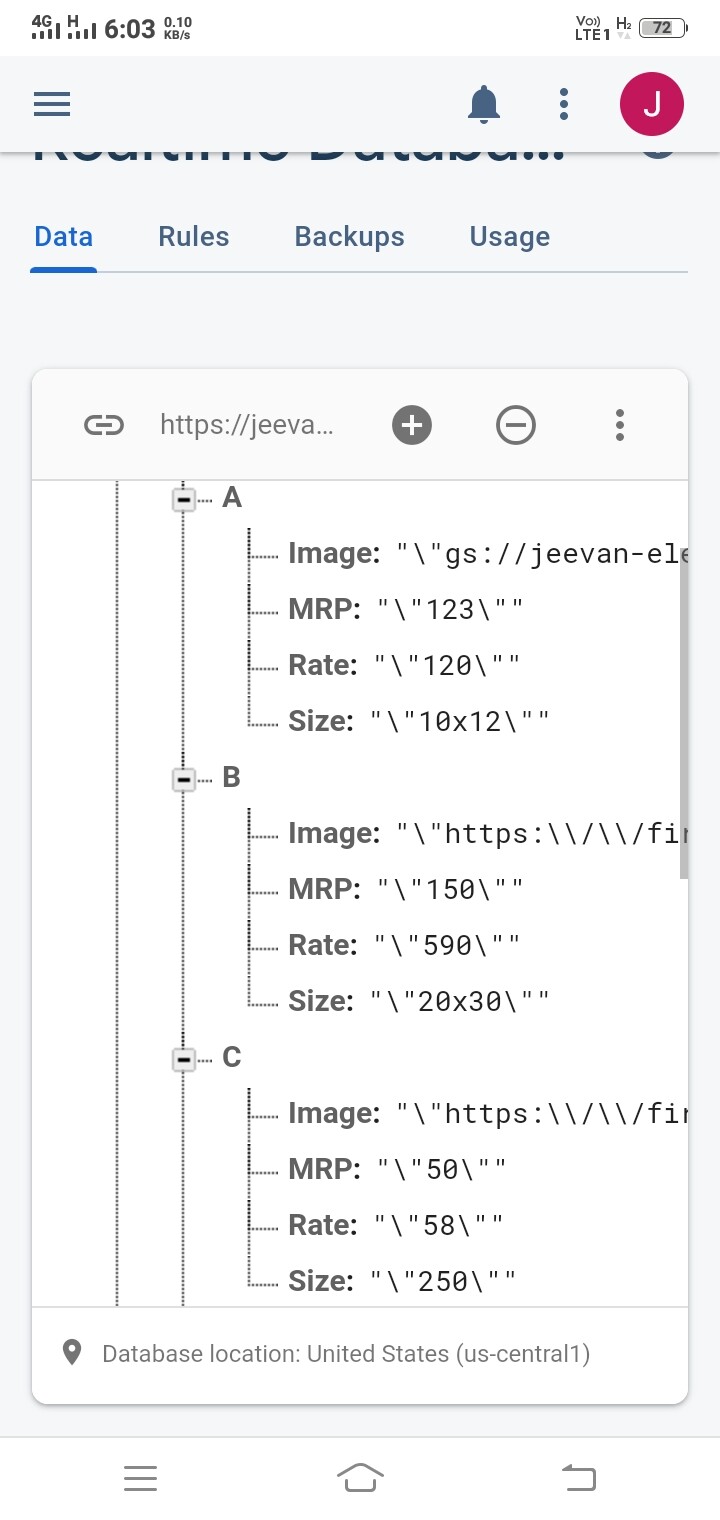Copy database link icon
Image resolution: width=720 pixels, height=1520 pixels.
(104, 426)
